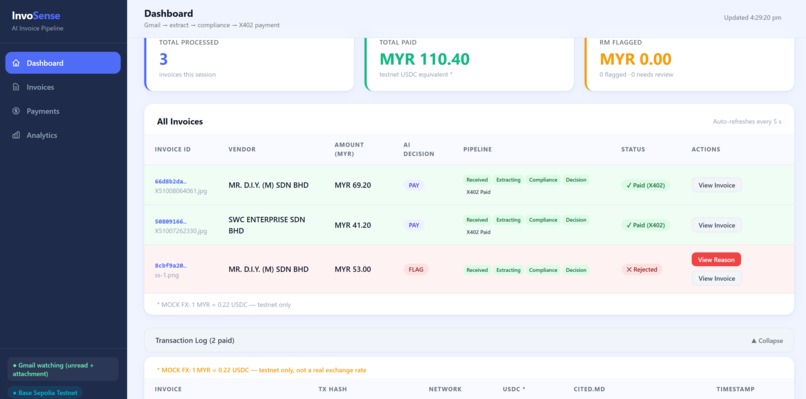Click the Base Sepolia Testnet badge

click(45, 393)
